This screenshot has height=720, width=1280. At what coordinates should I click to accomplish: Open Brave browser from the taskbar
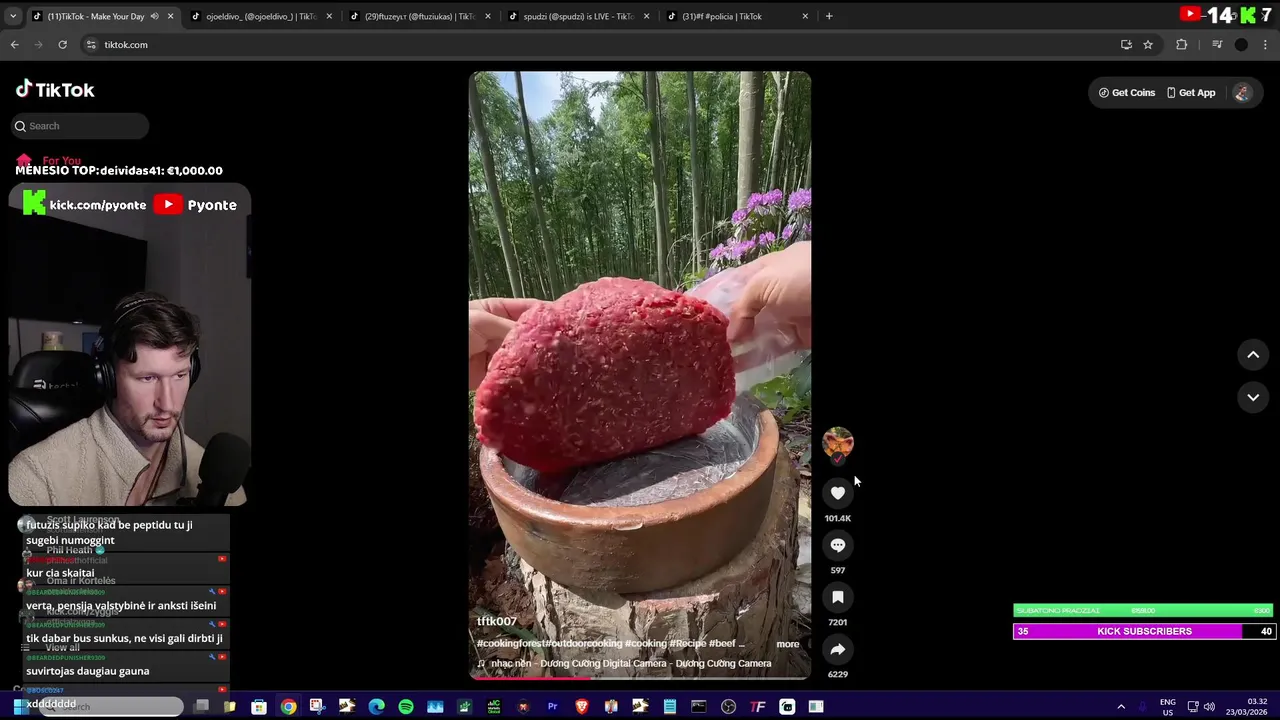[x=582, y=707]
